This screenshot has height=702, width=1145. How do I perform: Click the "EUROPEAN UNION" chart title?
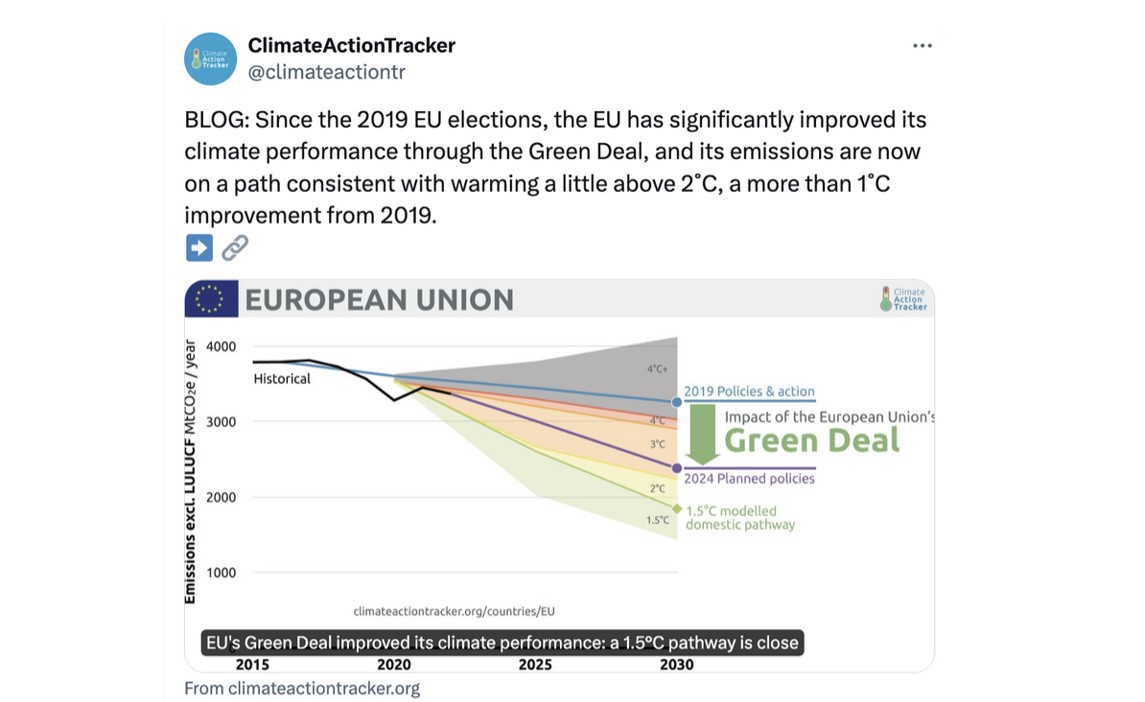click(x=379, y=299)
